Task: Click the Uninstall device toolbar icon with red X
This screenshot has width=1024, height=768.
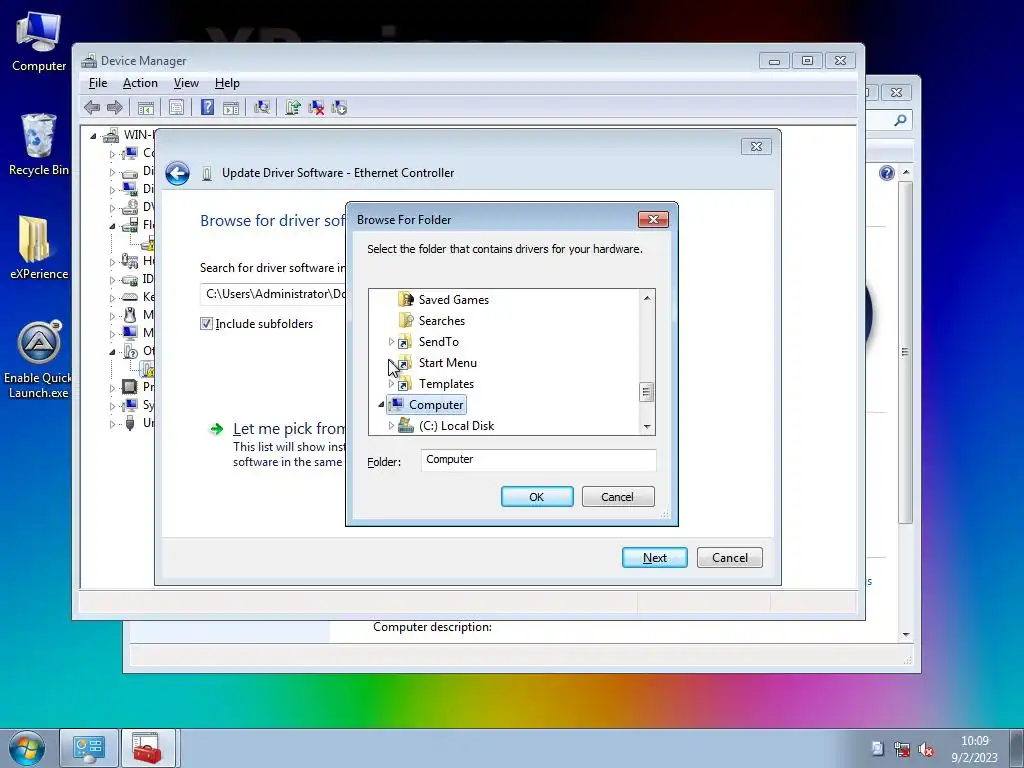Action: coord(316,107)
